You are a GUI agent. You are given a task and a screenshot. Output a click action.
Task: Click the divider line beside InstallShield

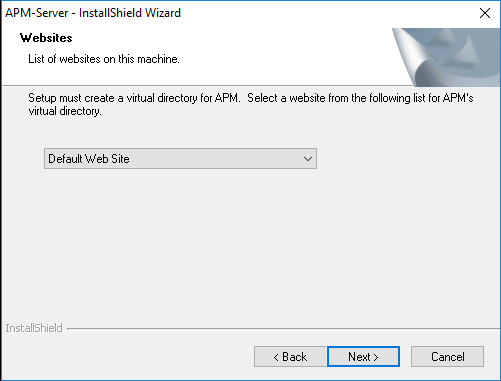click(283, 329)
